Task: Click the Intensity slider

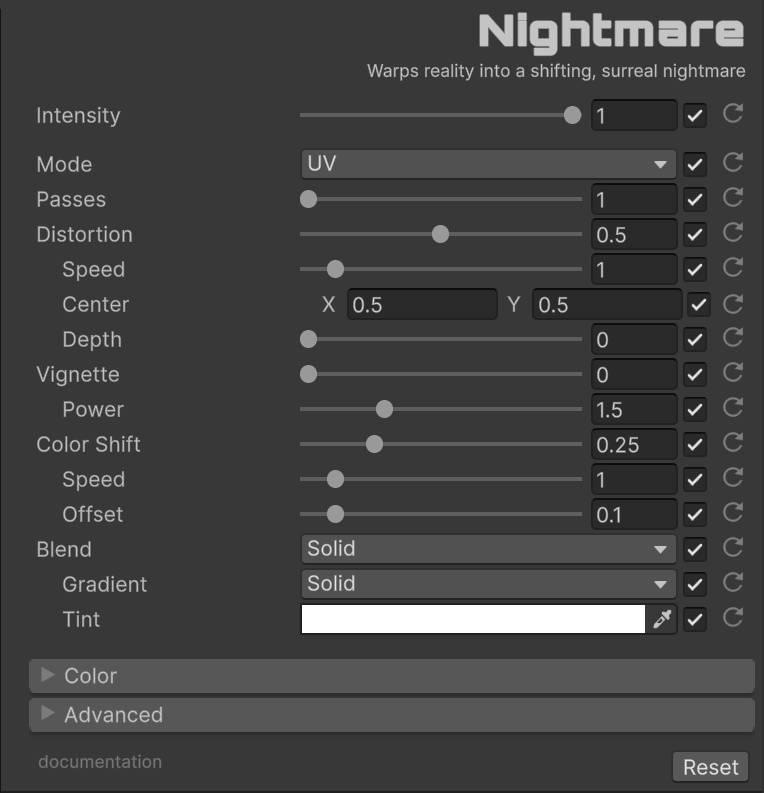Action: pyautogui.click(x=440, y=115)
